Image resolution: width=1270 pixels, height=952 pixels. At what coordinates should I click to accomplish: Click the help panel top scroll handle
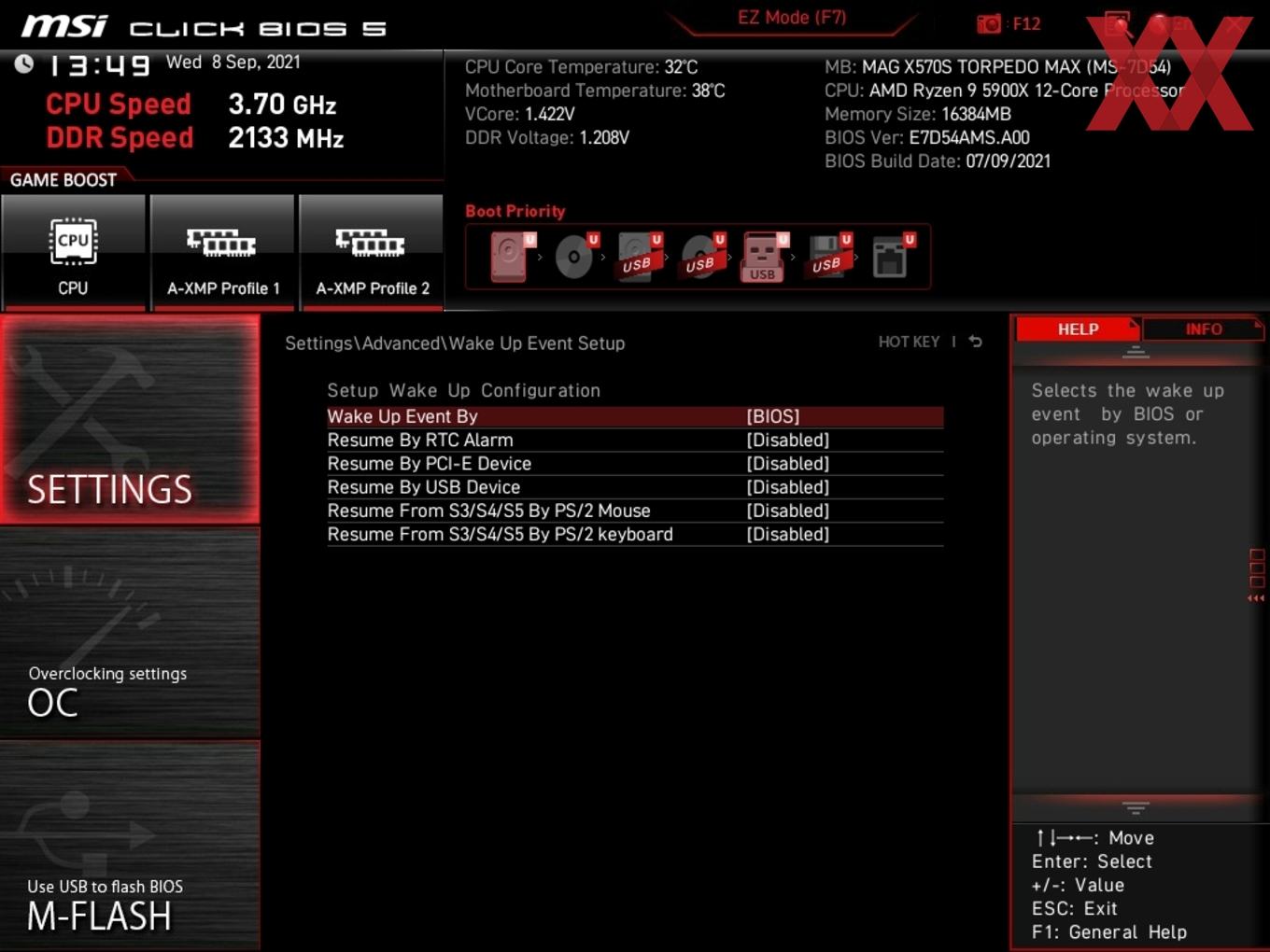(x=1136, y=352)
